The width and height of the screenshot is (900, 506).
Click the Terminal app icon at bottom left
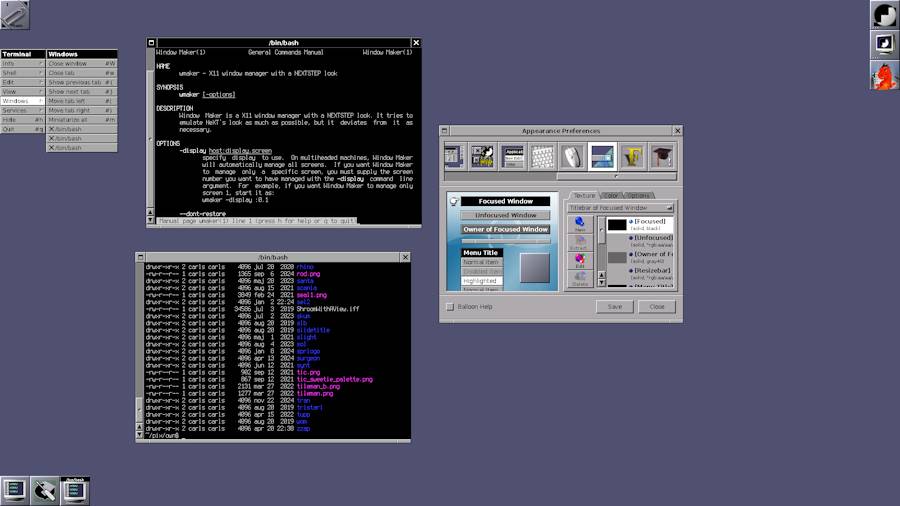(x=14, y=491)
